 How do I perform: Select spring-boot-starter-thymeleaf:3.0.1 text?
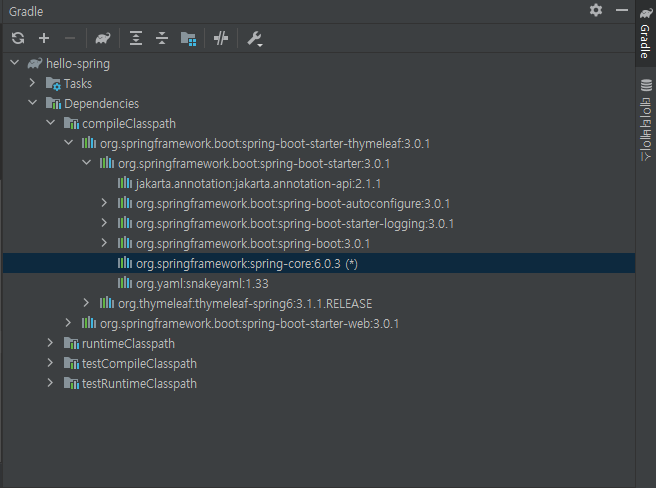point(265,144)
